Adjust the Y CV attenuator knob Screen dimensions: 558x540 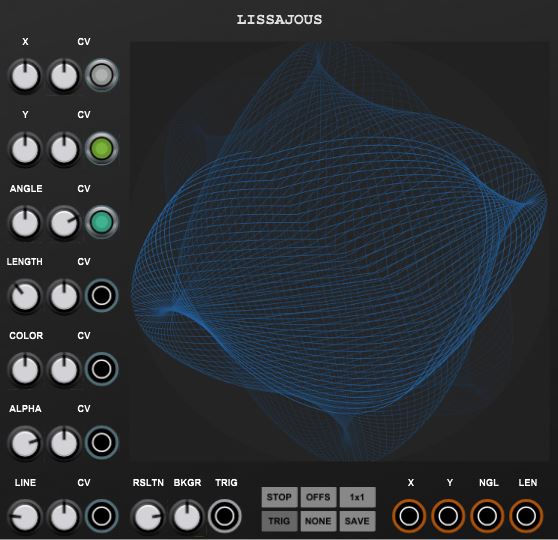pyautogui.click(x=64, y=149)
